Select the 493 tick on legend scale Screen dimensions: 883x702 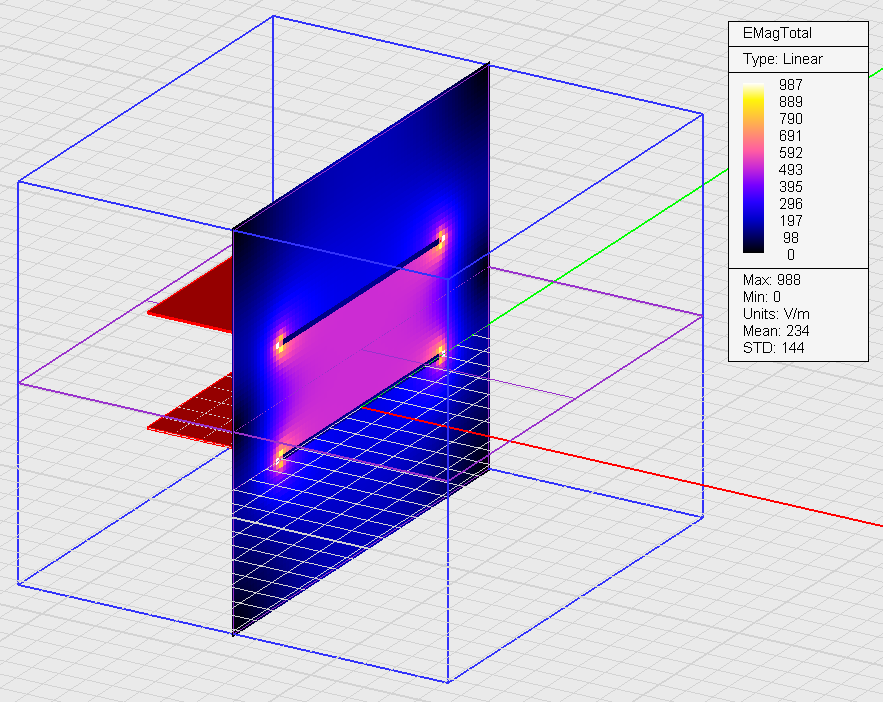[x=791, y=170]
